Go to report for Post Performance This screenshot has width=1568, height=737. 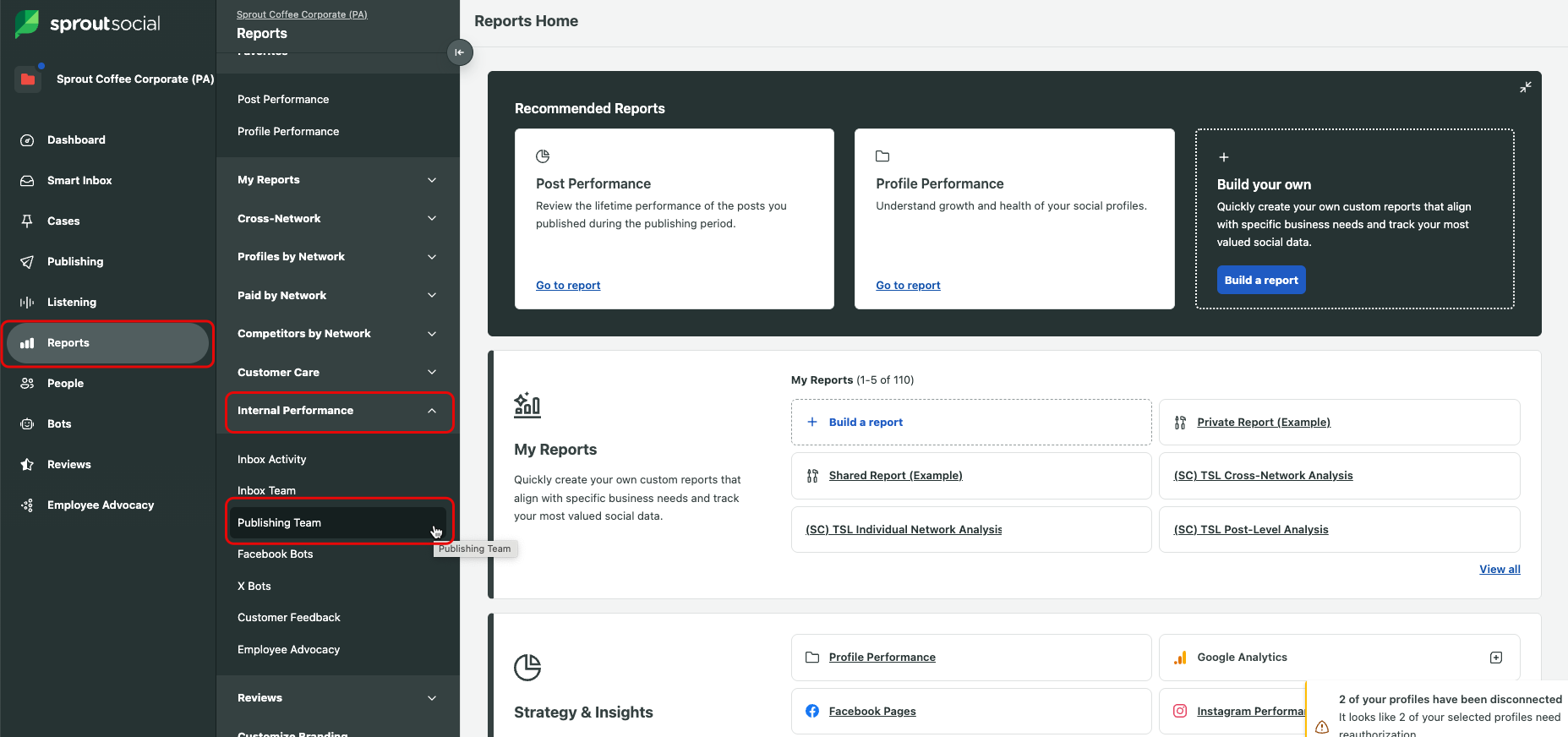point(568,286)
